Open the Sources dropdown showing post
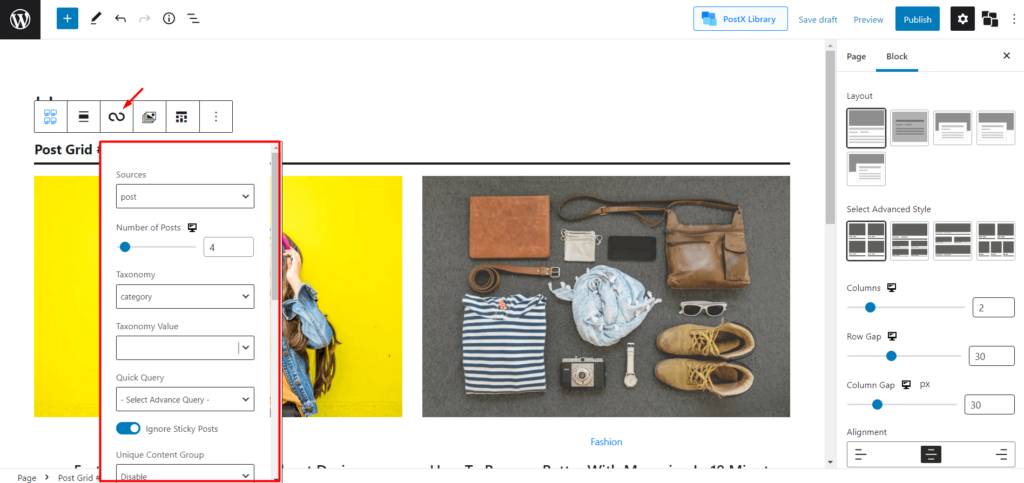The height and width of the screenshot is (483, 1024). [x=185, y=196]
